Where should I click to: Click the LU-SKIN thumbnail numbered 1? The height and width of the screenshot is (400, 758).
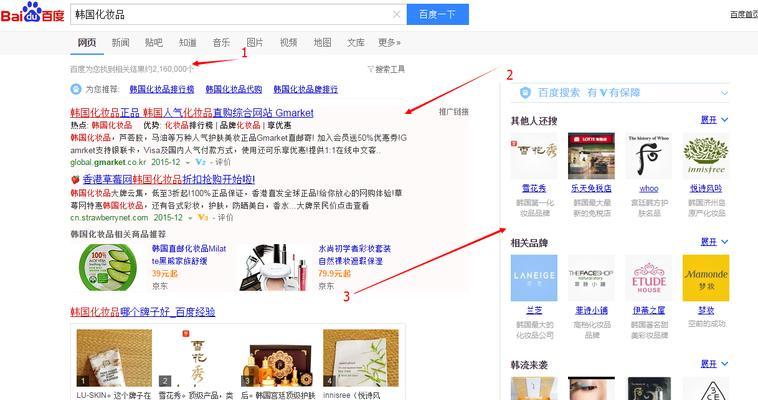114,358
